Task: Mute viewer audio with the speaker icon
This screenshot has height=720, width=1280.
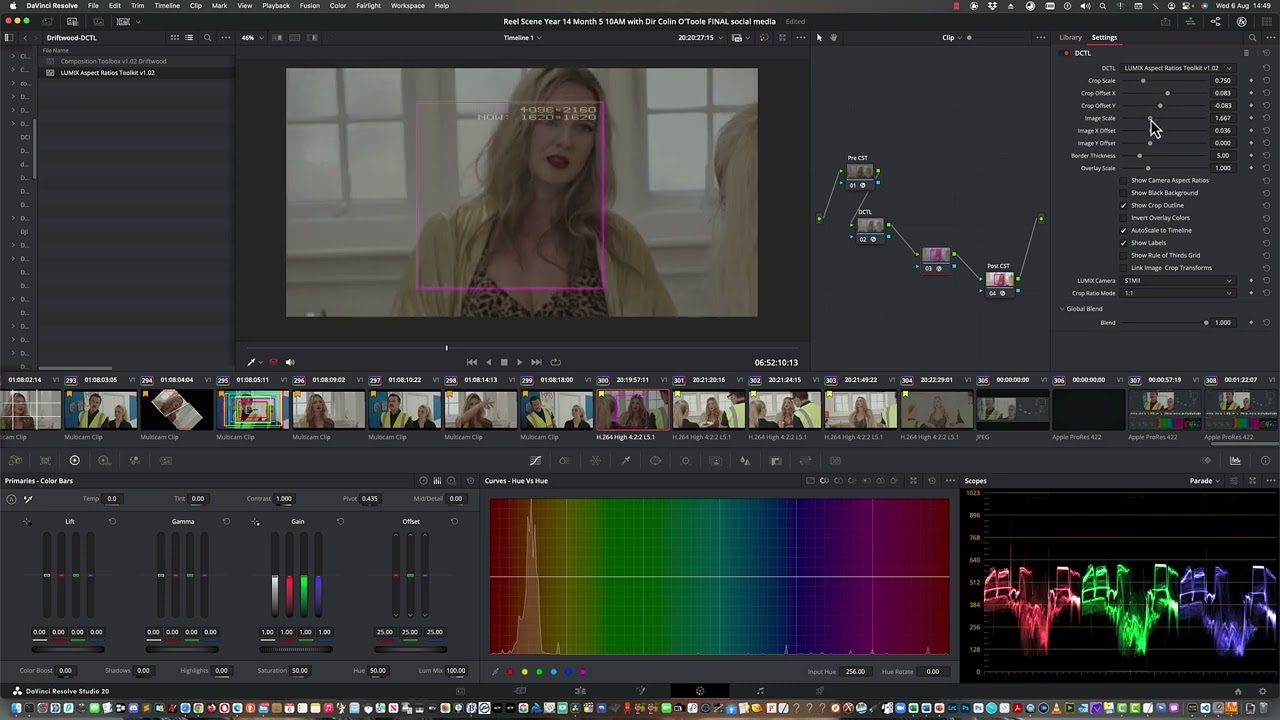Action: (x=290, y=362)
